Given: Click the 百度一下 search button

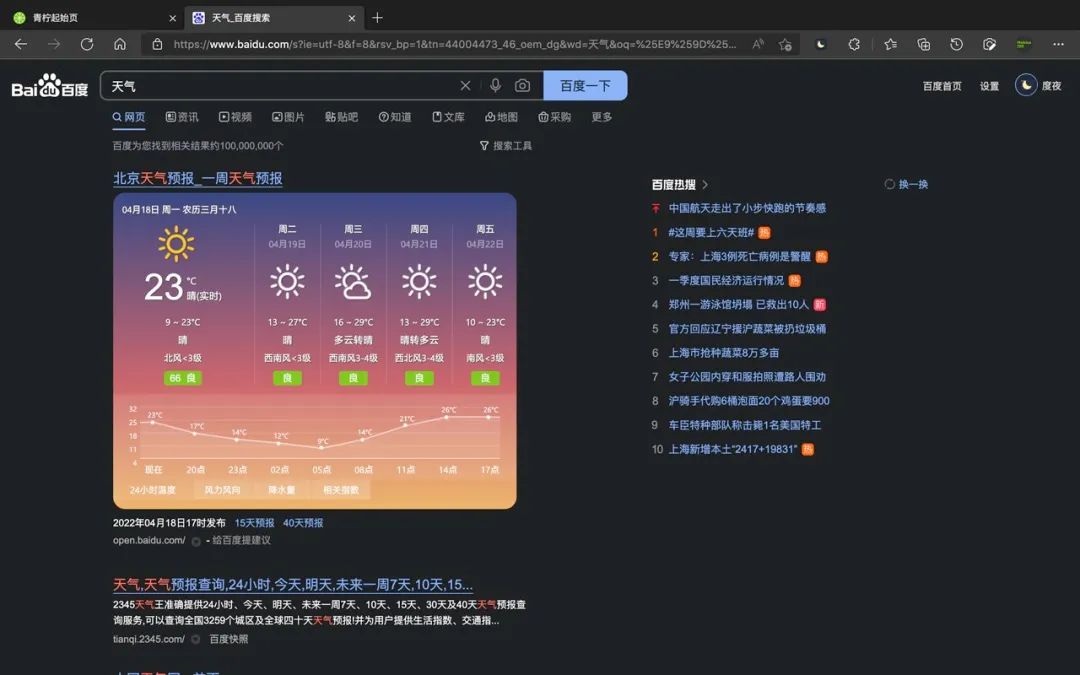Looking at the screenshot, I should pyautogui.click(x=583, y=85).
